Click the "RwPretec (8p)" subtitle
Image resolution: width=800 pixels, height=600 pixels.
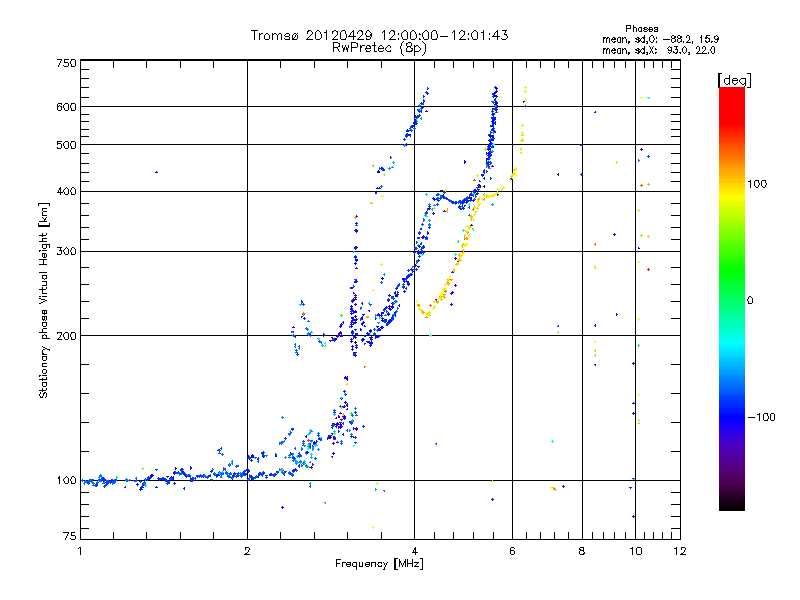[x=379, y=48]
